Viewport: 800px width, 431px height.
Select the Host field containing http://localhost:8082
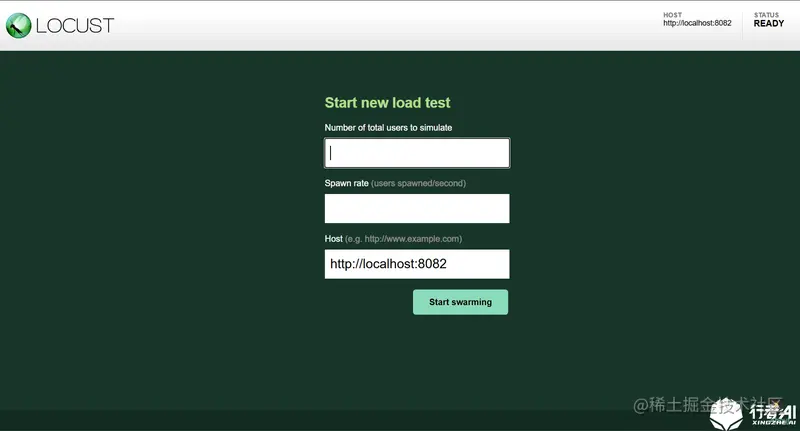click(x=417, y=264)
